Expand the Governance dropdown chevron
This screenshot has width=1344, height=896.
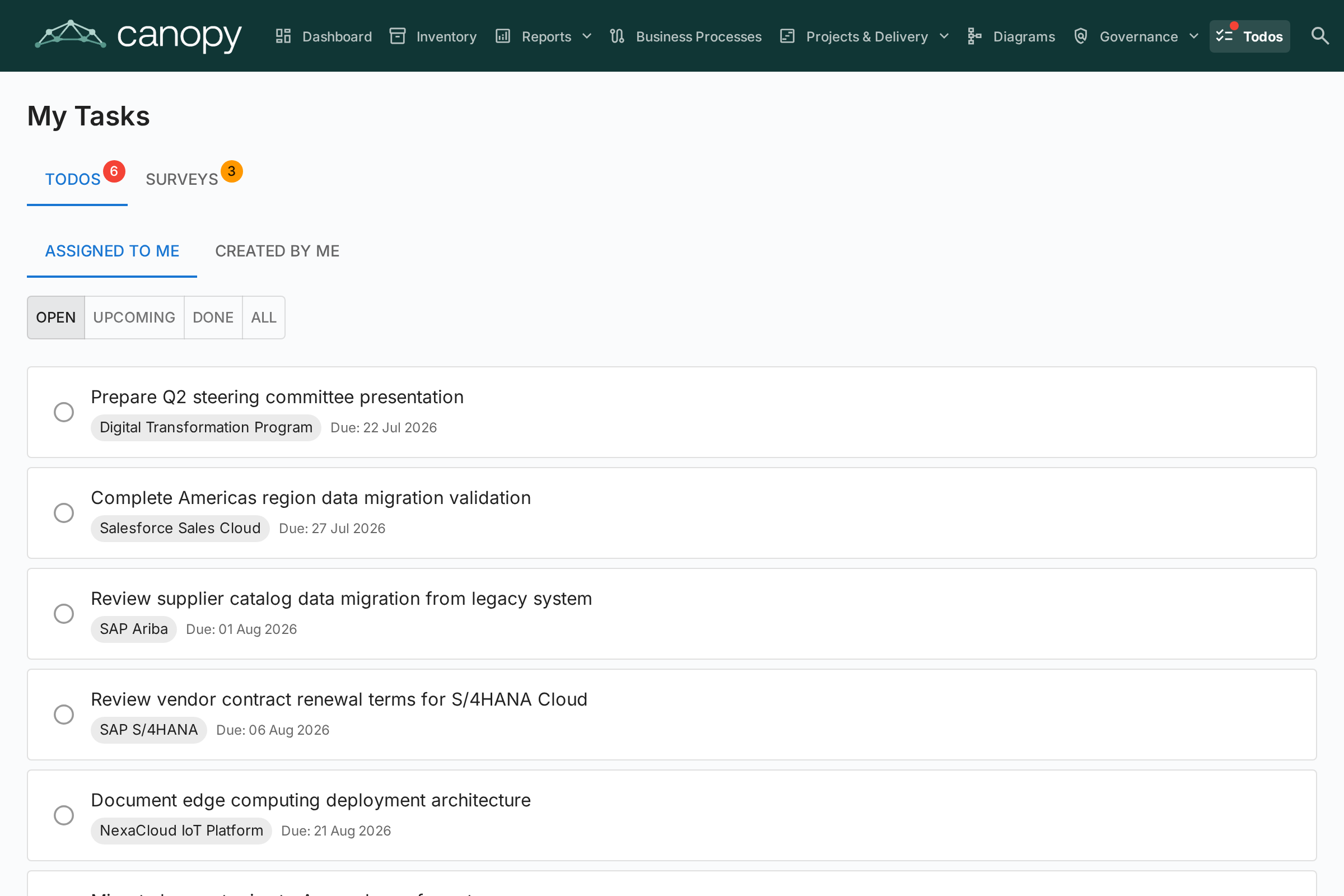[x=1194, y=36]
